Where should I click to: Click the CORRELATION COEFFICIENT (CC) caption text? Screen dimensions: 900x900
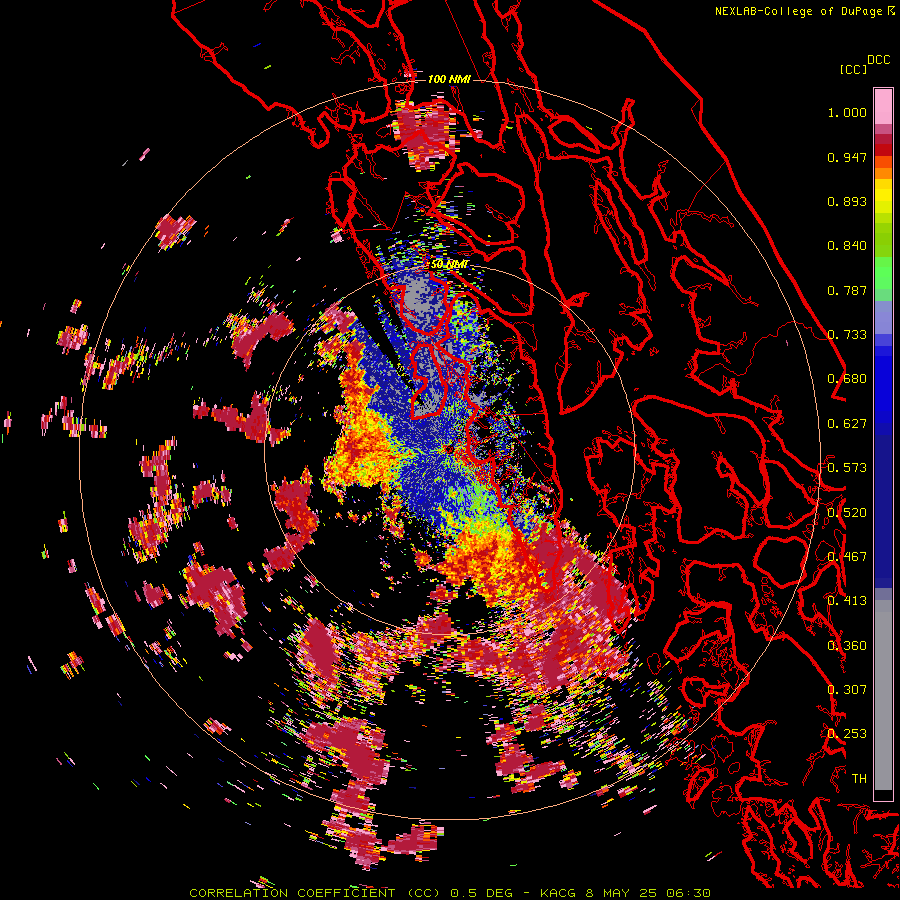pos(315,893)
